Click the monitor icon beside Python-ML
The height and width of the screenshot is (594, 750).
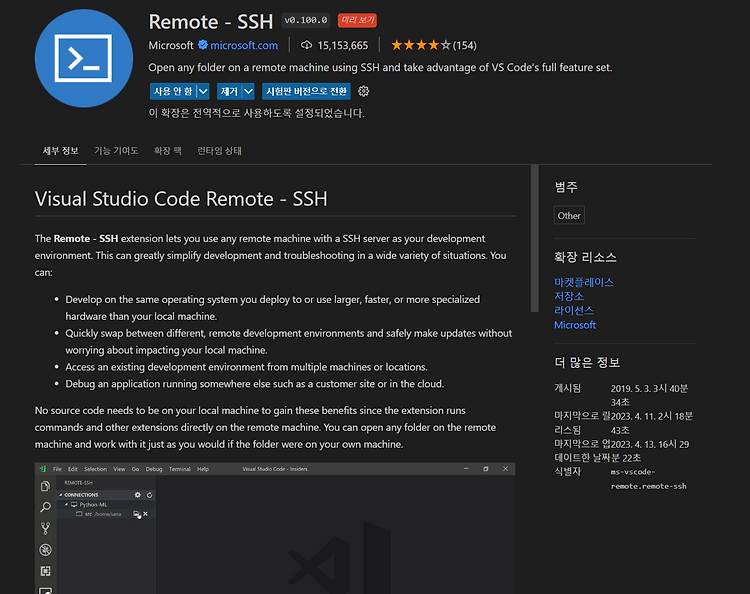74,505
